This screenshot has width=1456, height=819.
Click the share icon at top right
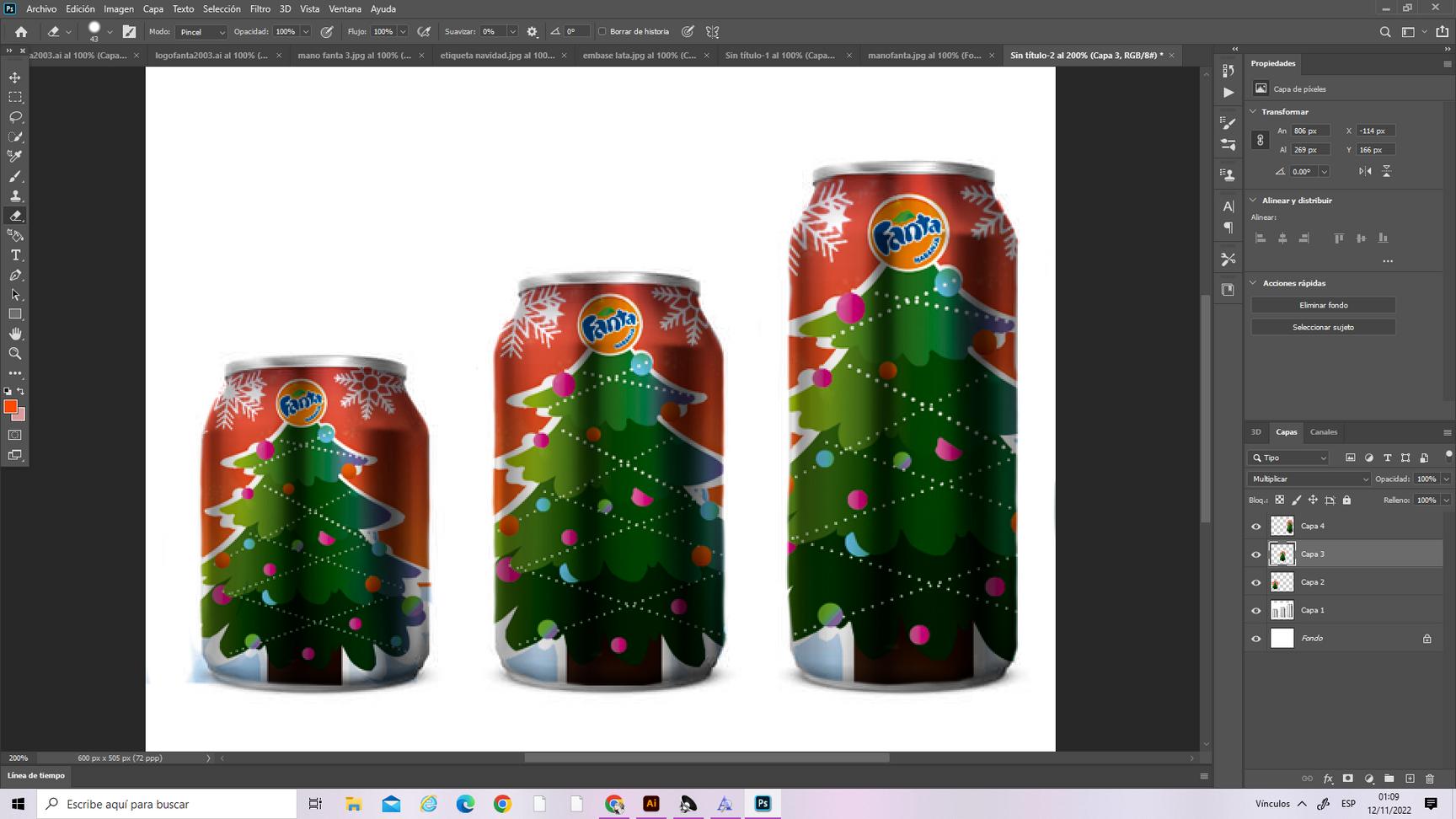pos(1442,32)
